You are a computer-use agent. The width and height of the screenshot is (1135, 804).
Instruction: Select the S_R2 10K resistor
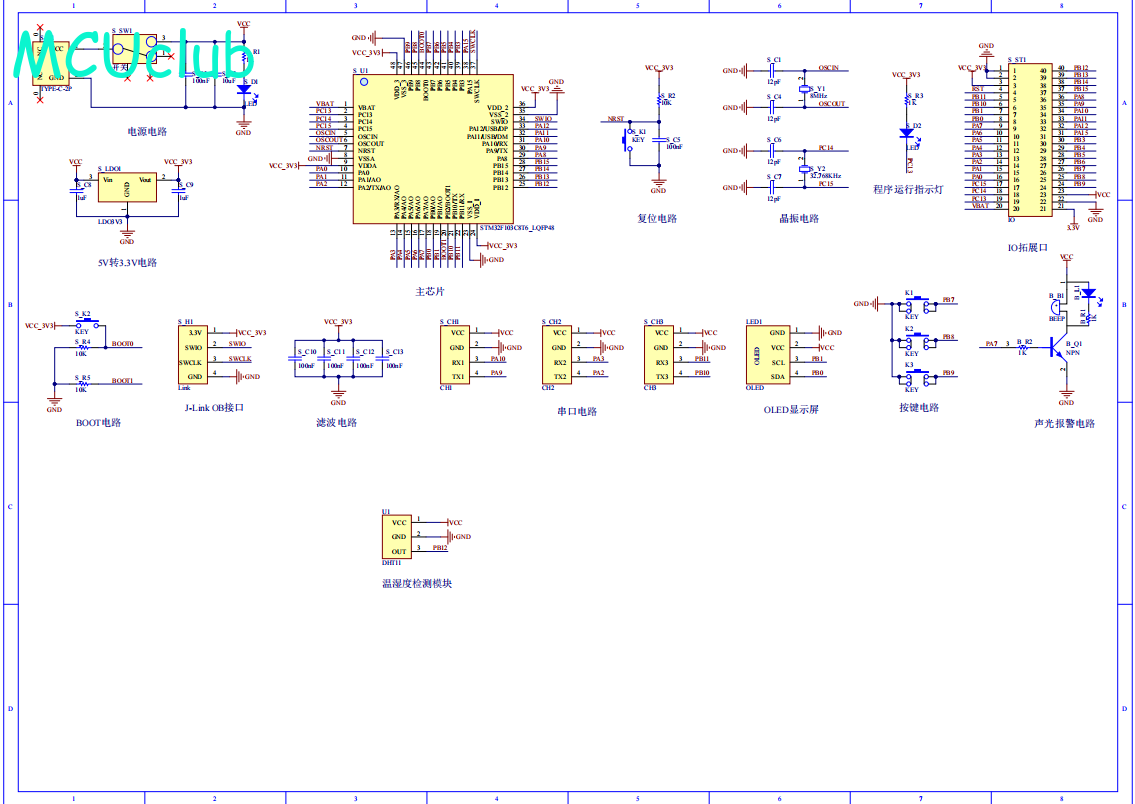(x=660, y=100)
